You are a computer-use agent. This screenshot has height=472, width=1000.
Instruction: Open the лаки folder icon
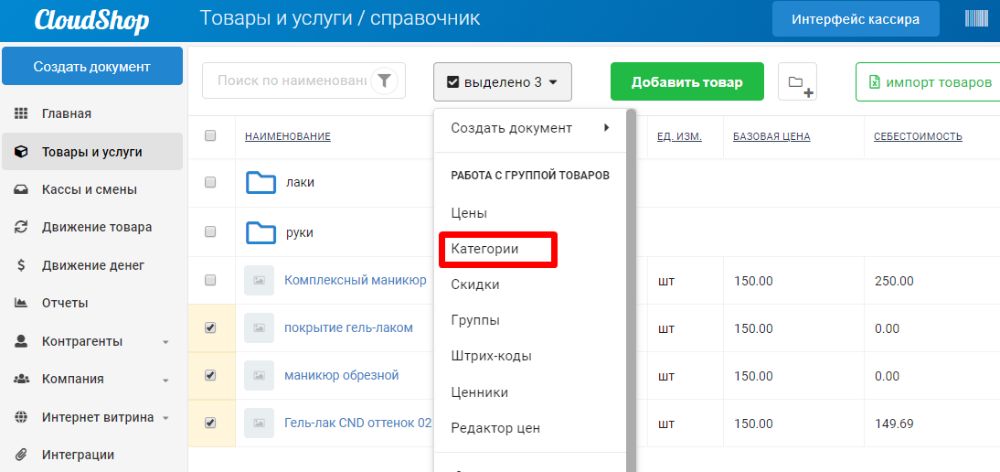click(x=261, y=182)
